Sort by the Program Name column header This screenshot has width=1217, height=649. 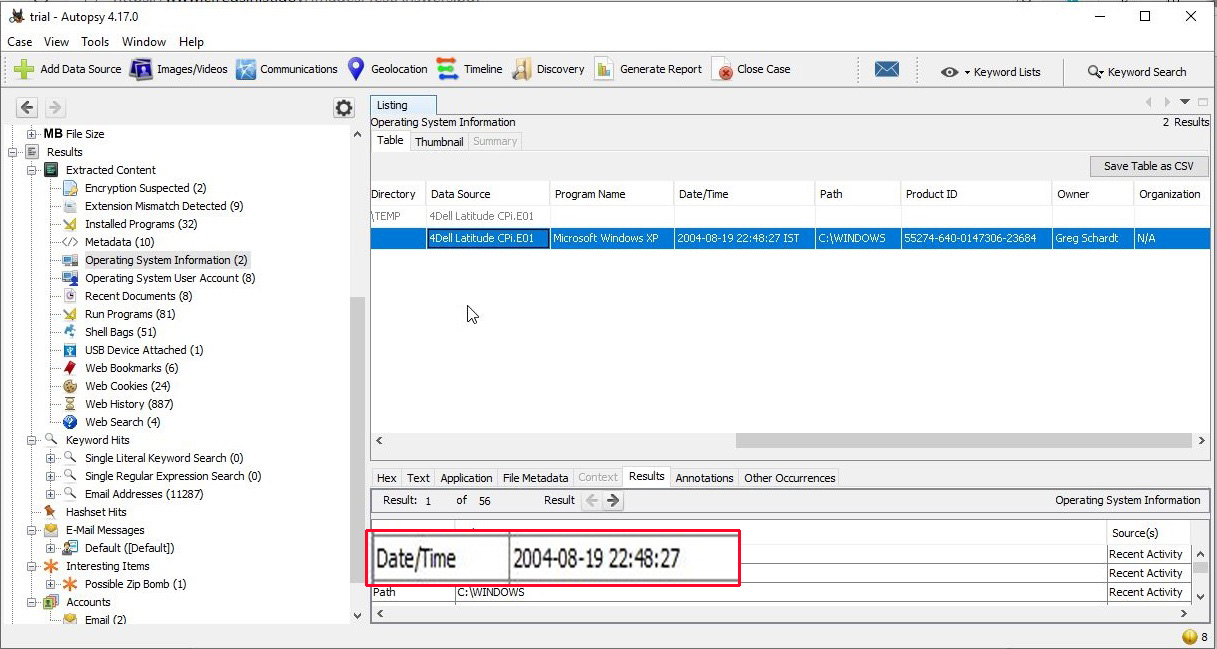click(612, 194)
